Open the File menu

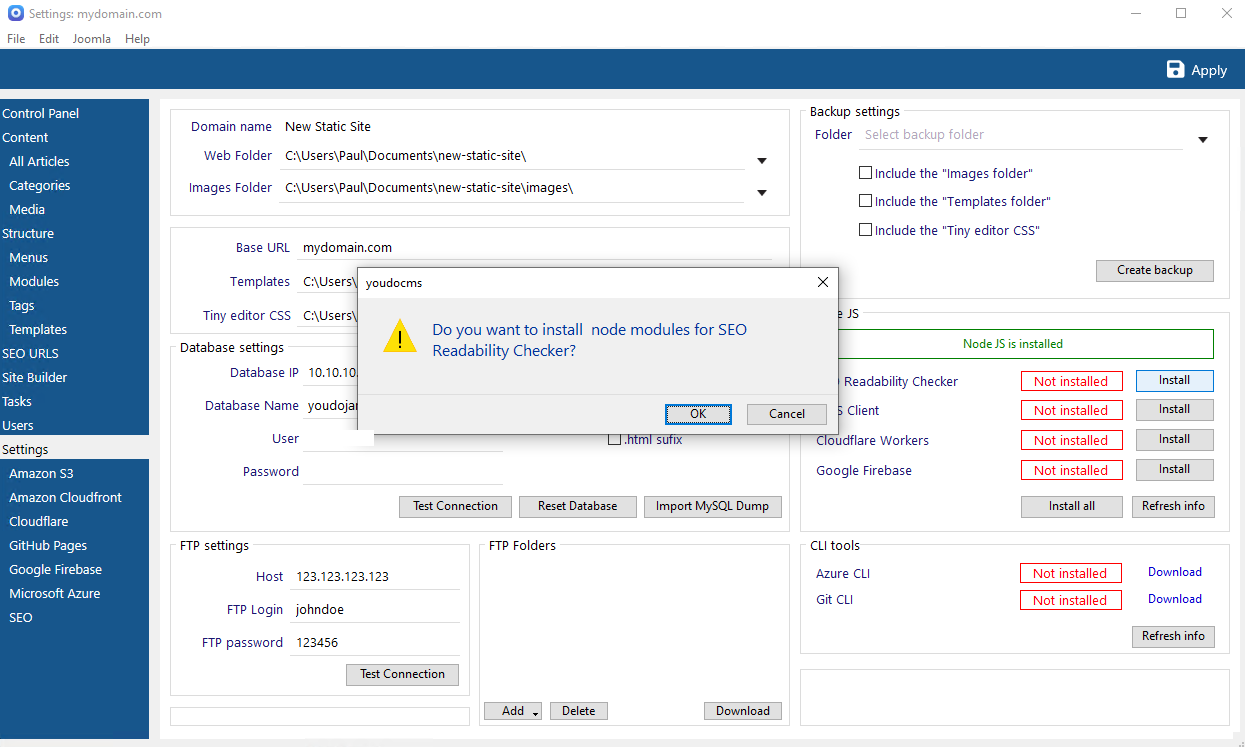(16, 39)
